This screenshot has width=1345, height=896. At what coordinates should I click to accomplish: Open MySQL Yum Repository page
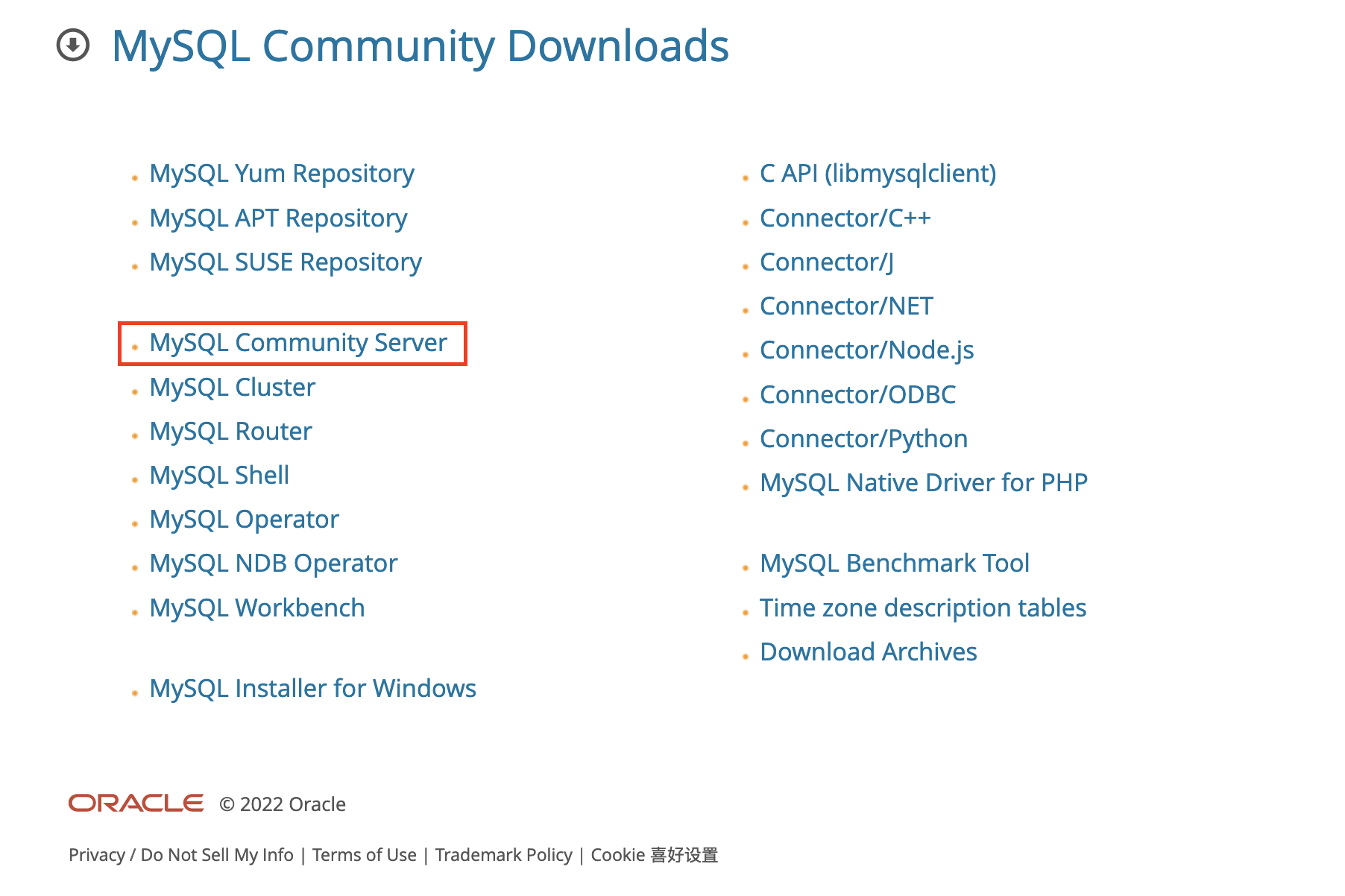[x=281, y=174]
